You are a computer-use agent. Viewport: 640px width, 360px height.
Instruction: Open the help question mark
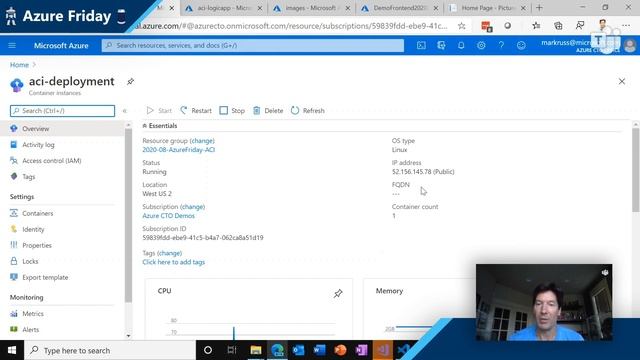coord(501,45)
